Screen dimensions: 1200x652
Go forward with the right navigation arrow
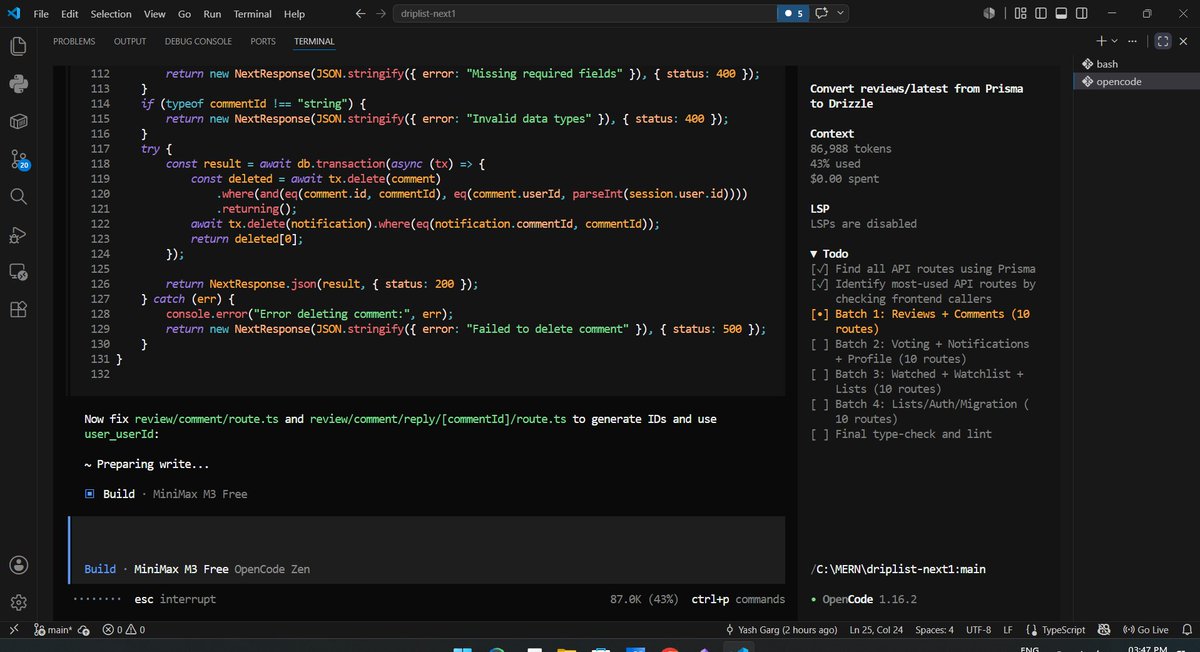tap(381, 14)
